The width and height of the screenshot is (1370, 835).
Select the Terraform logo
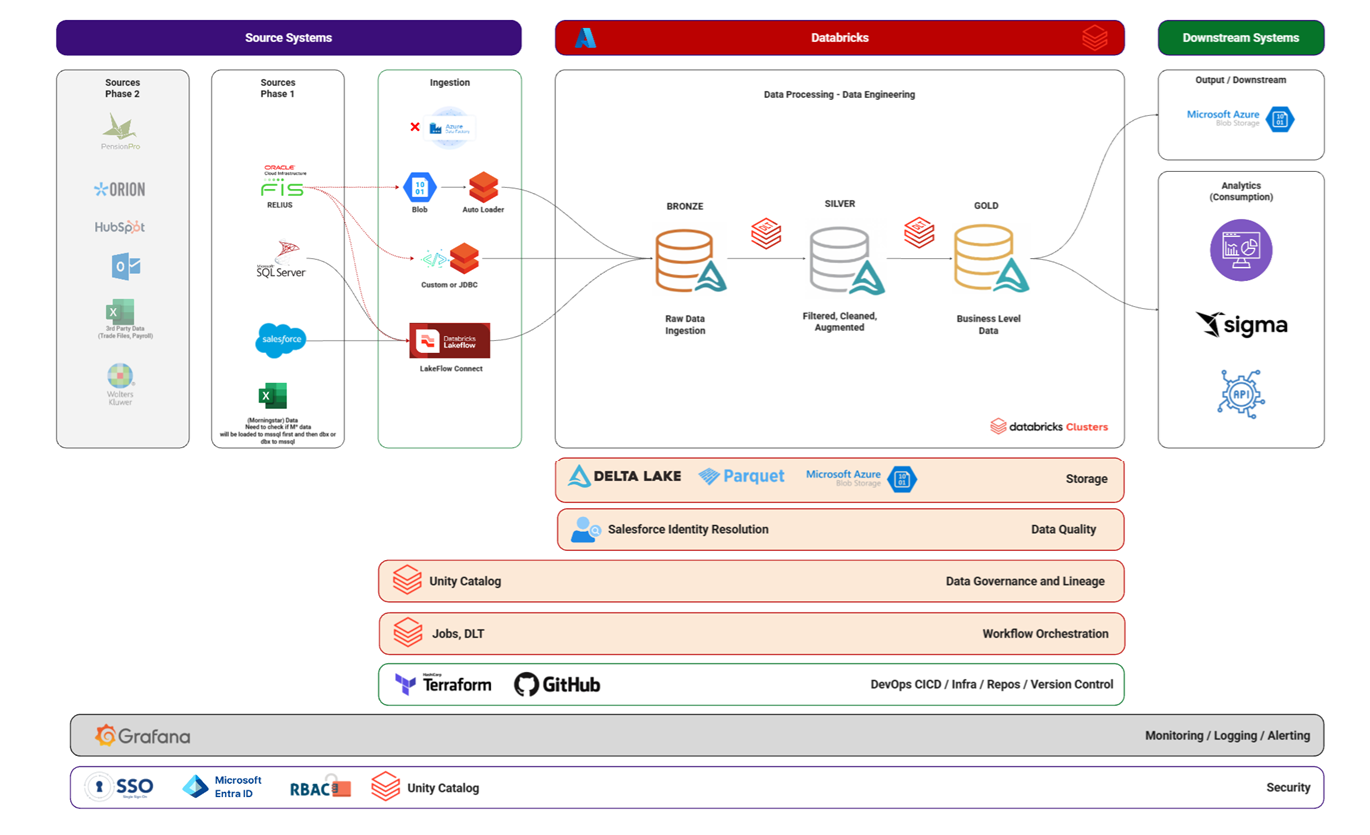(443, 684)
